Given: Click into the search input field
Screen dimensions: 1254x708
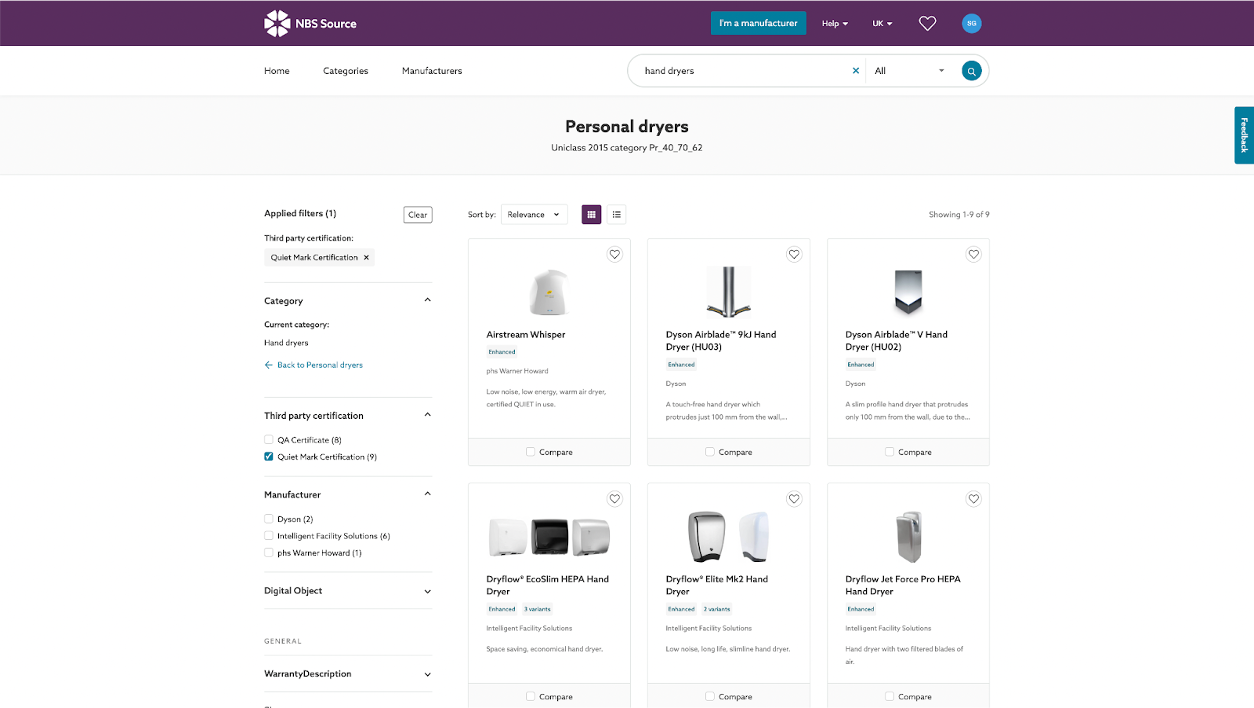Looking at the screenshot, I should (745, 71).
